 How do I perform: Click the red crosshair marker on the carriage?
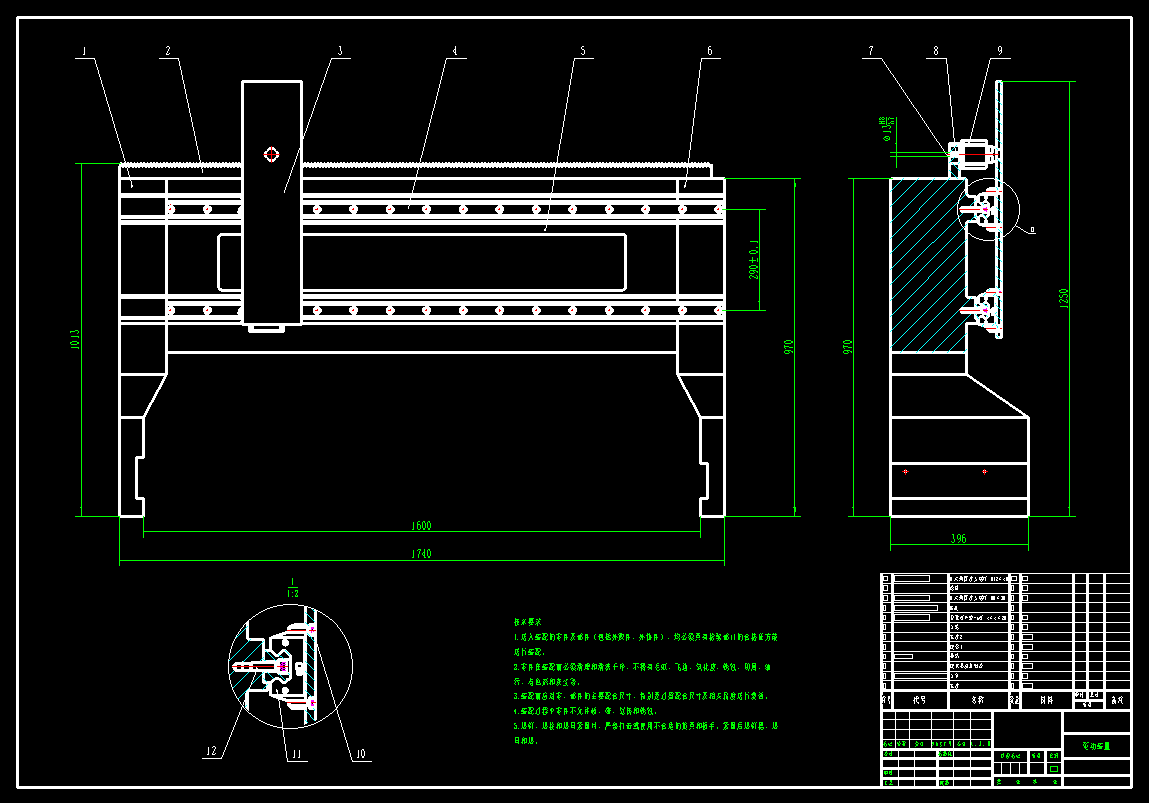(271, 155)
